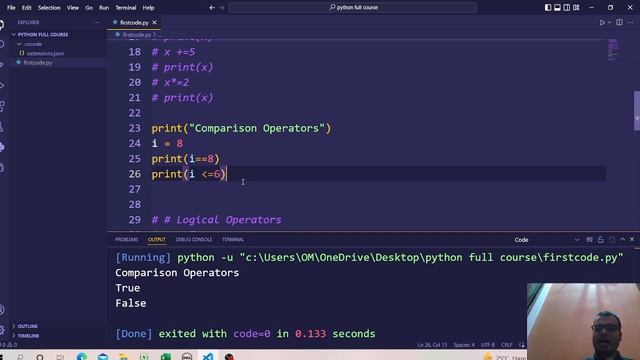The image size is (640, 360).
Task: Switch to the OUTPUT panel tab
Action: coord(157,240)
